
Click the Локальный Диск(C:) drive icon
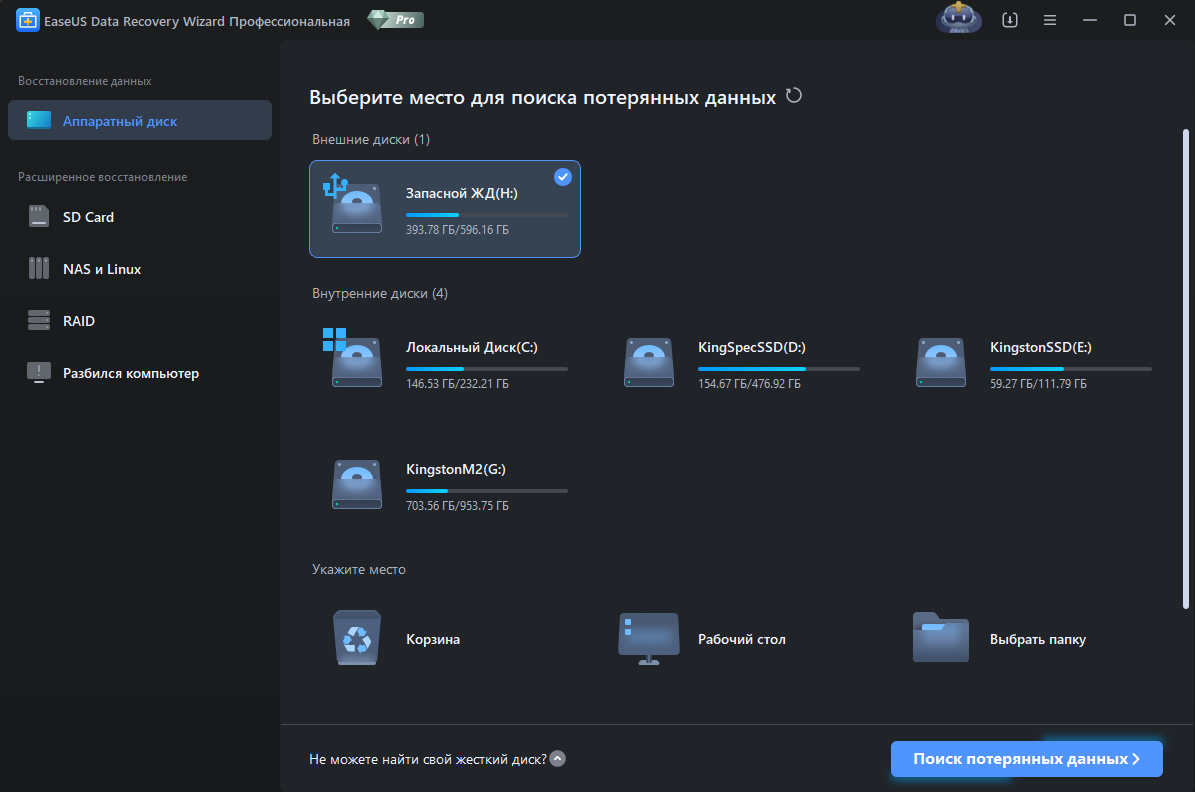click(x=353, y=358)
